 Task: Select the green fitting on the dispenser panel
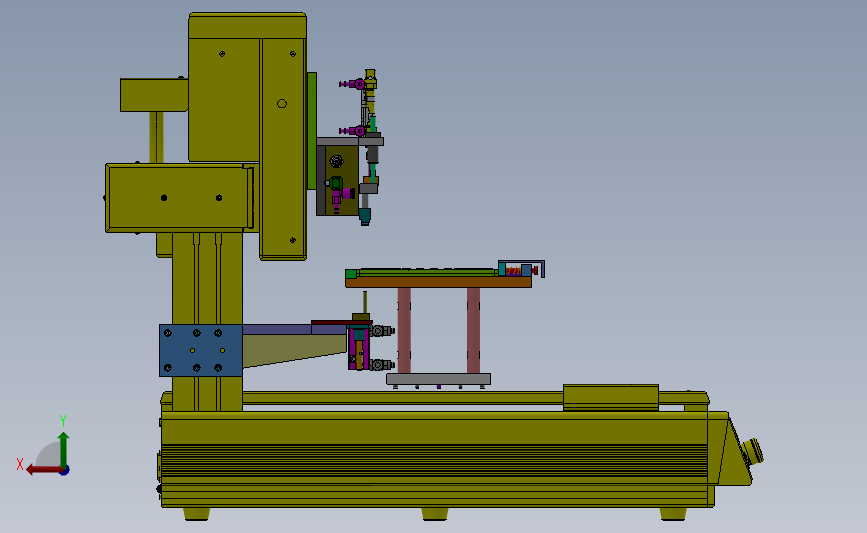[334, 182]
